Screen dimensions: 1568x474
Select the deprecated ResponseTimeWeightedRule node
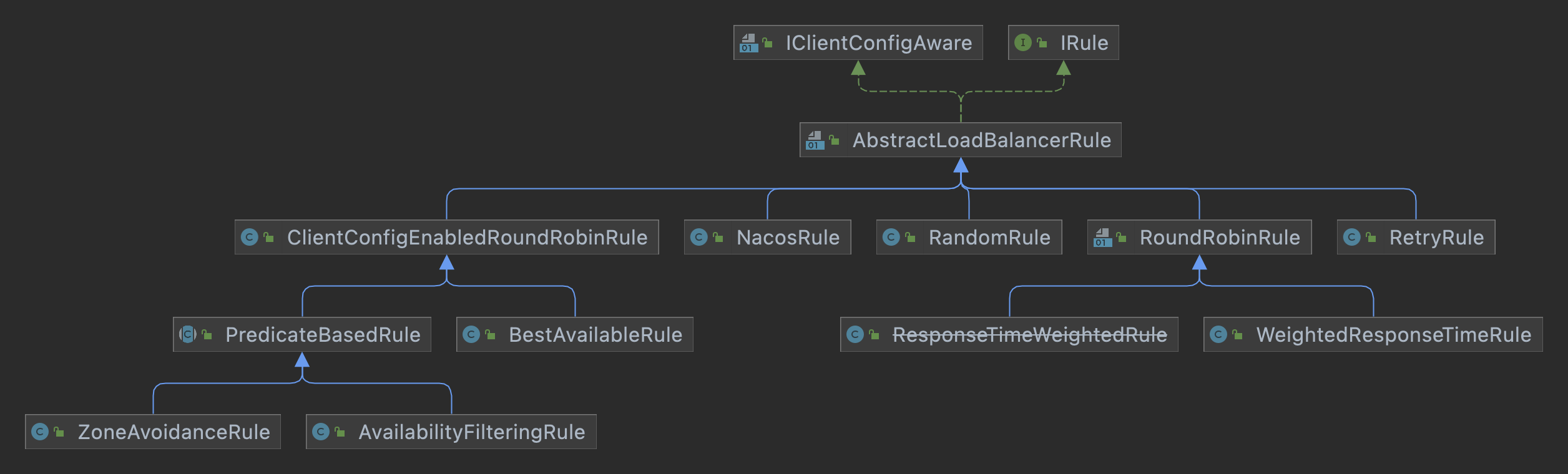pyautogui.click(x=1029, y=335)
